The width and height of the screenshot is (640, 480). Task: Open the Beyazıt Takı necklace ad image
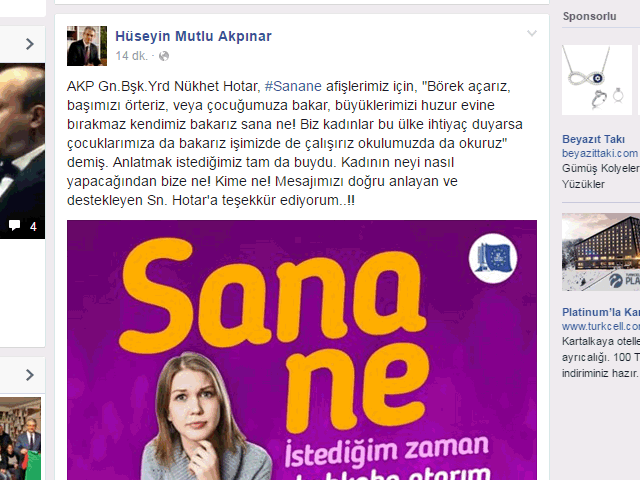[x=597, y=80]
